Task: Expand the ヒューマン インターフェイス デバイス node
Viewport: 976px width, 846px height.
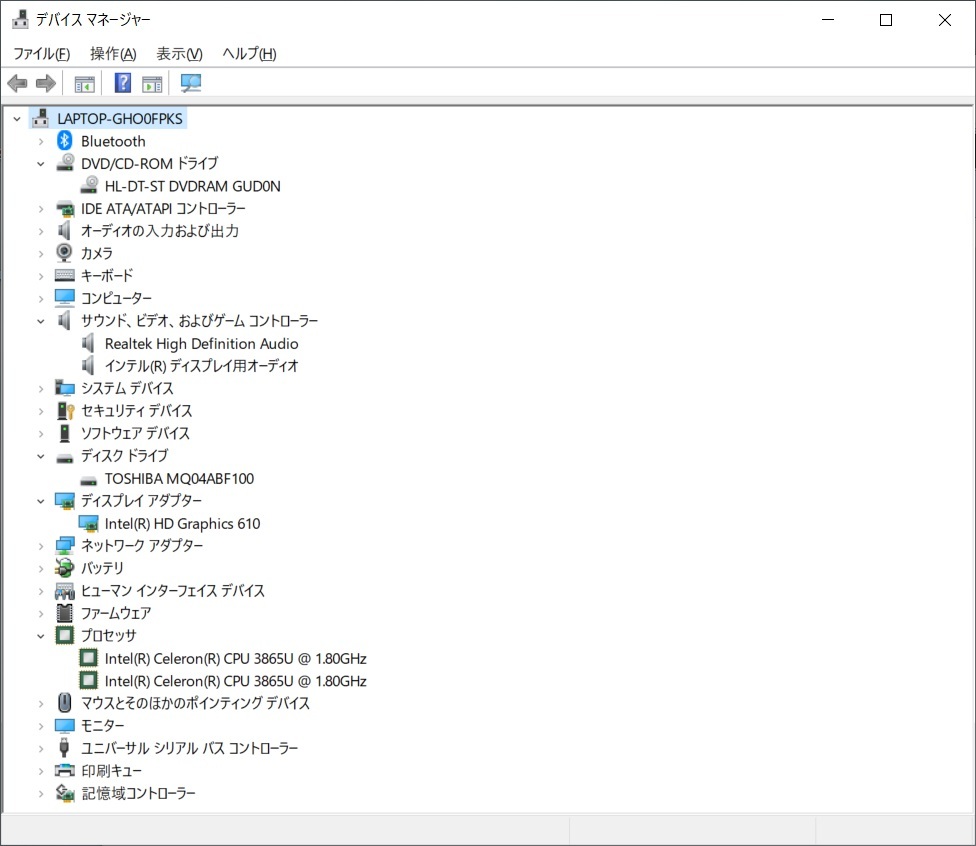Action: [x=40, y=591]
